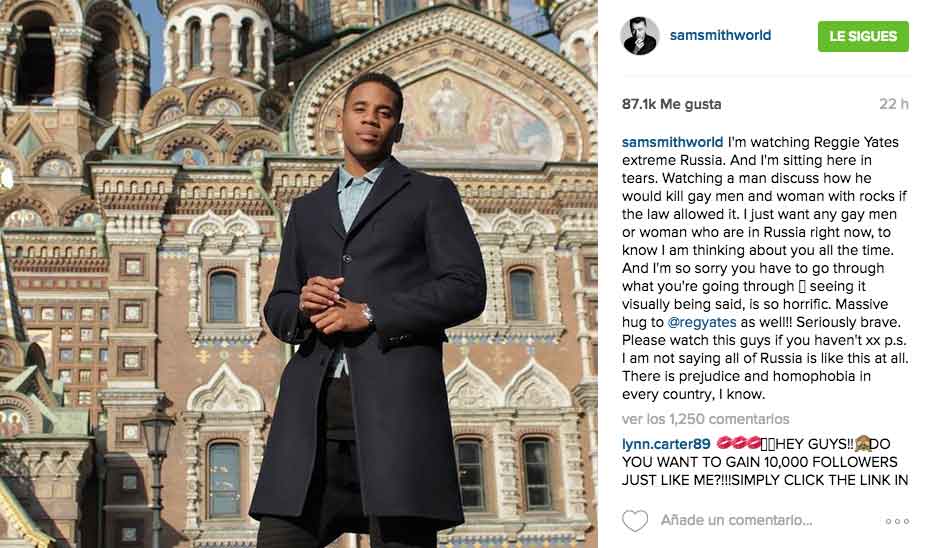
Task: Open samsmithworld profile avatar picture
Action: [640, 36]
